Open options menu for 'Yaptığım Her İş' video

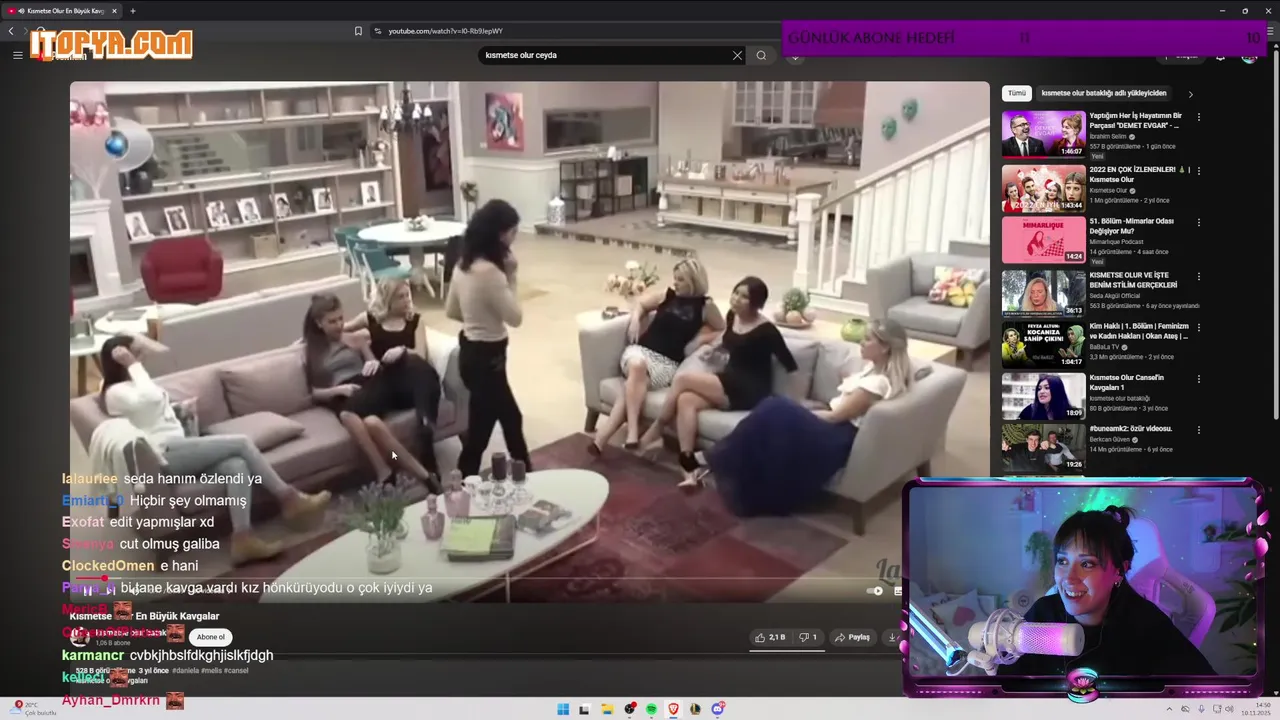(1198, 118)
